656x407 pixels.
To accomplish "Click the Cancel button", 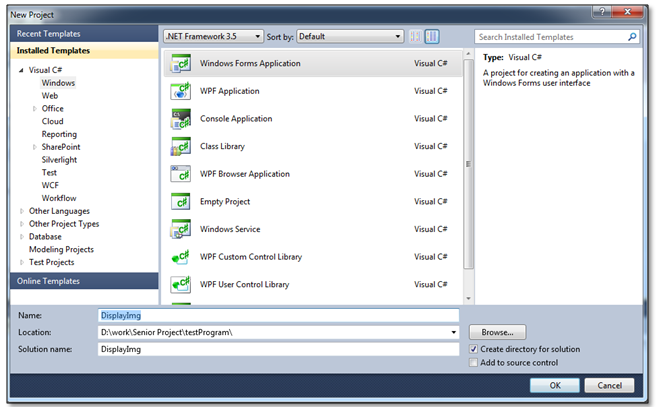I will tap(609, 385).
